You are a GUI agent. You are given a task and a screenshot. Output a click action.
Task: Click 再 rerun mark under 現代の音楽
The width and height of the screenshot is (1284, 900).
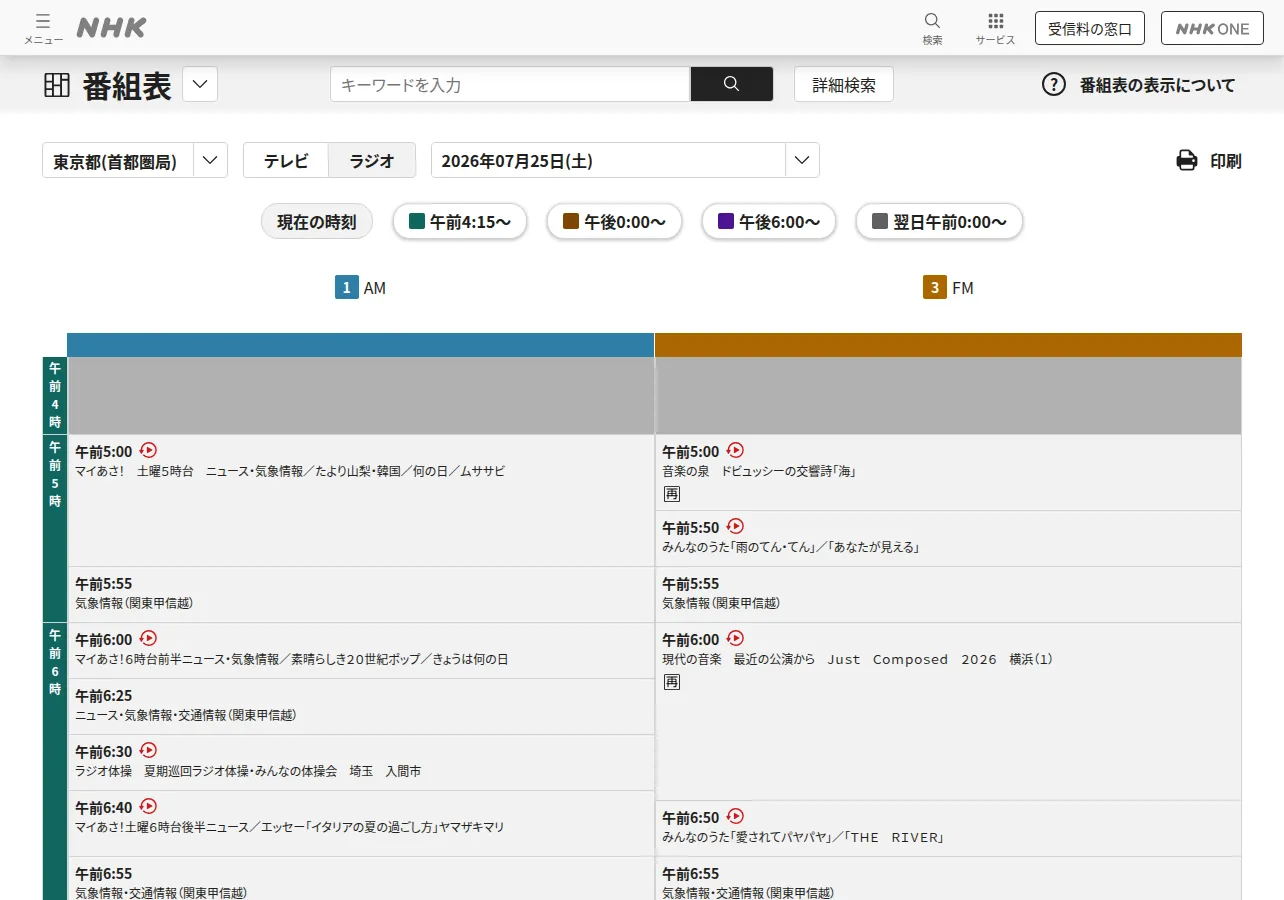pyautogui.click(x=671, y=682)
